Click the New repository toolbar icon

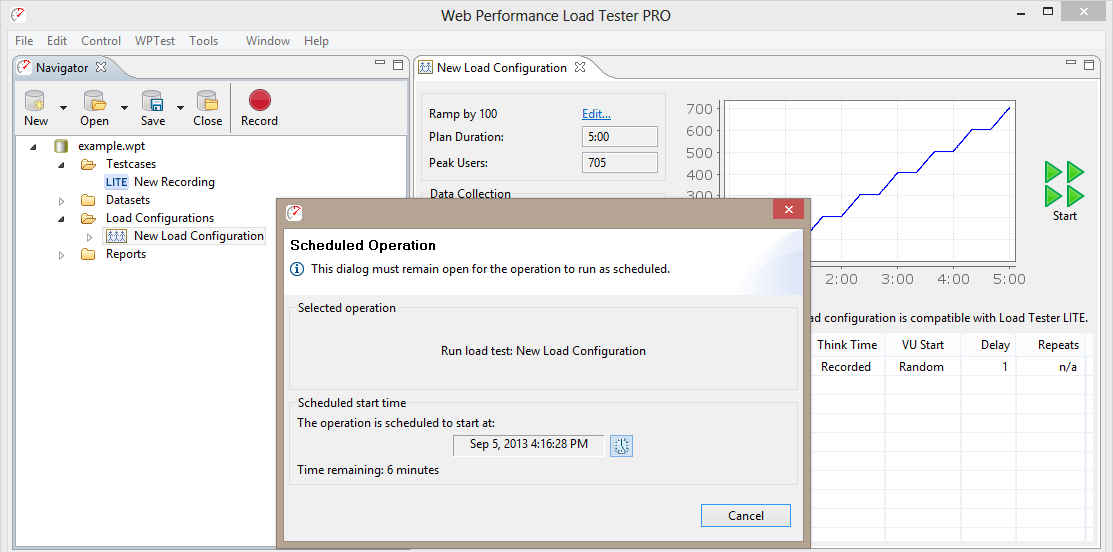tap(35, 101)
